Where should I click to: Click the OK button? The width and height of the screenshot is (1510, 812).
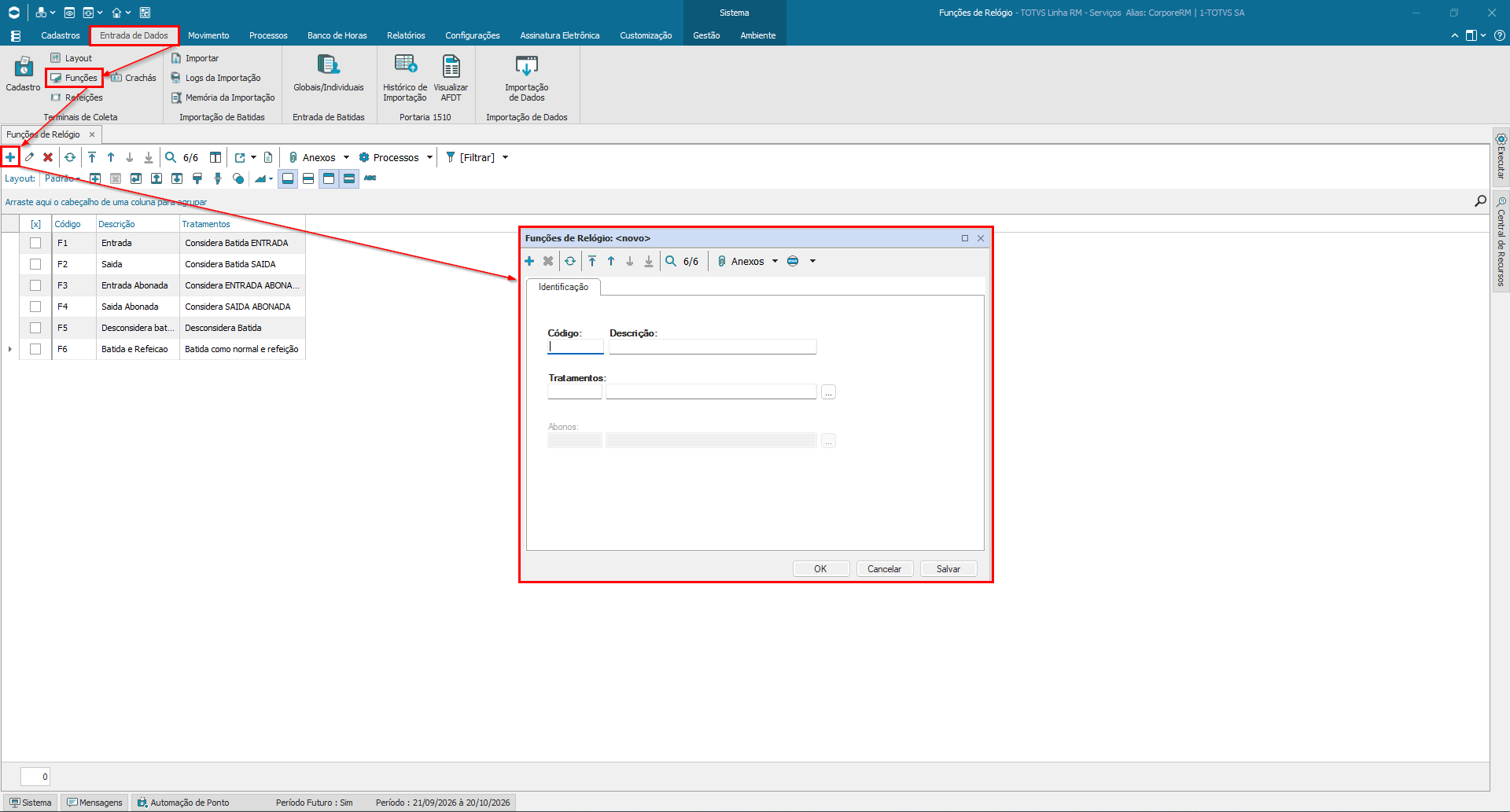pos(820,569)
